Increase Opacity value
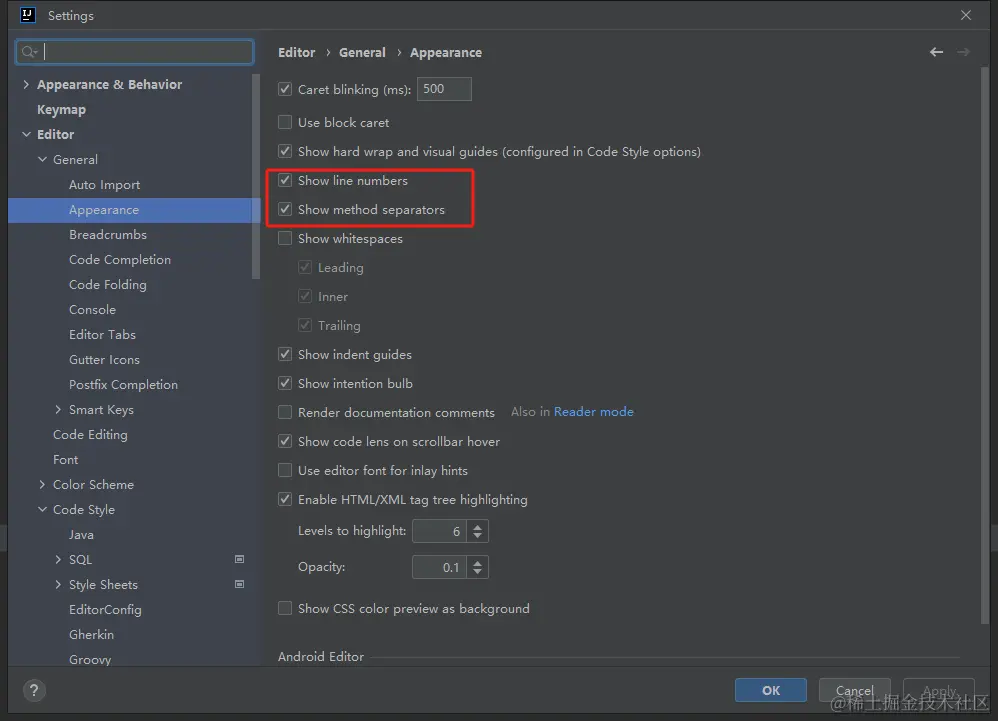Image resolution: width=998 pixels, height=721 pixels. pyautogui.click(x=477, y=561)
